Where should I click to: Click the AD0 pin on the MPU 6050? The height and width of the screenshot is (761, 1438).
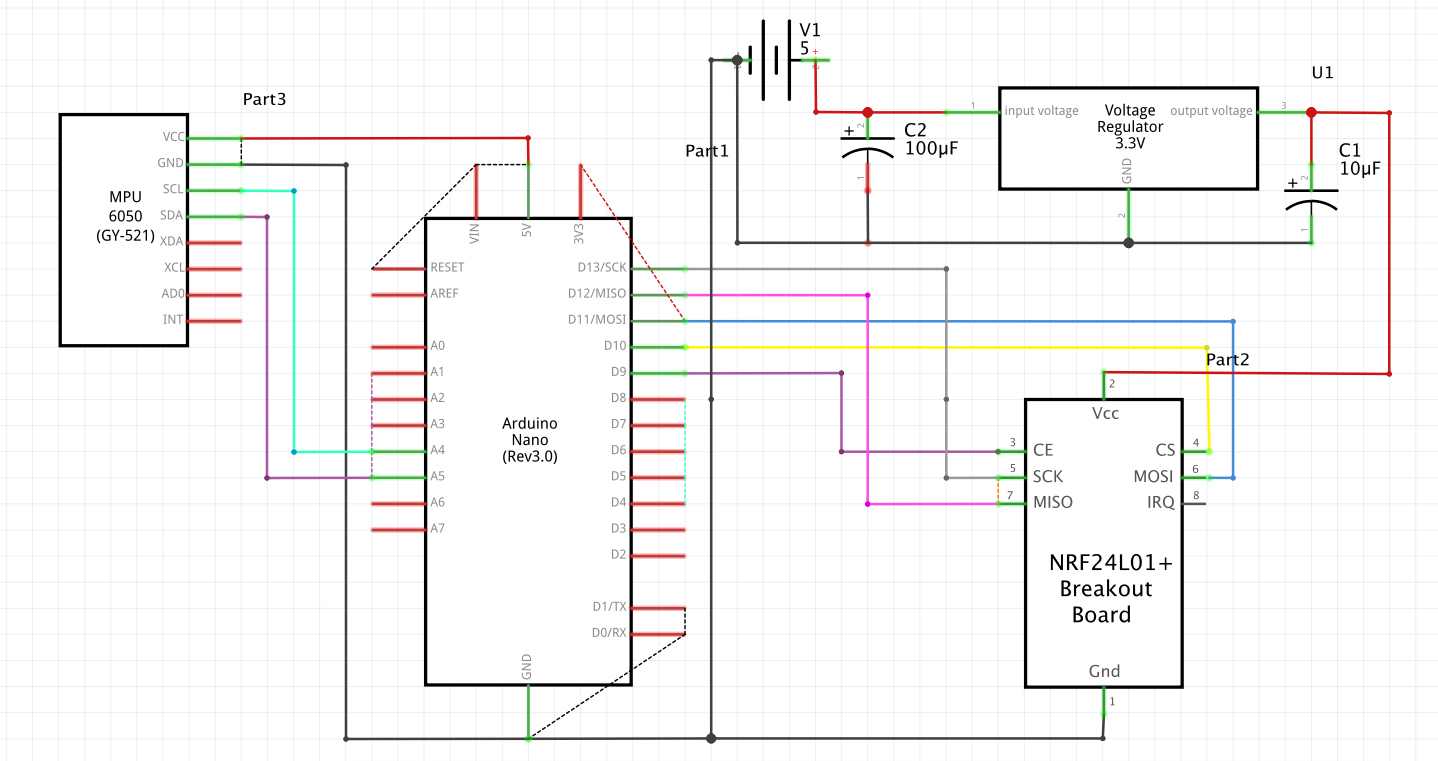coord(215,294)
